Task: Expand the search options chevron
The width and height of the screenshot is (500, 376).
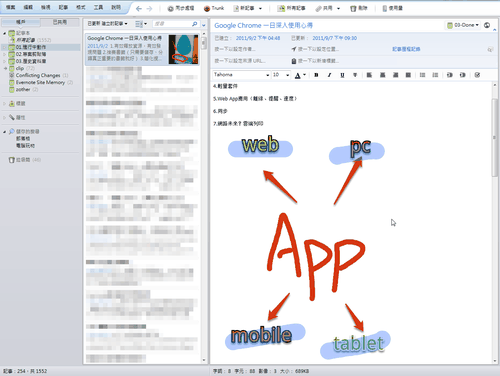Action: point(204,25)
